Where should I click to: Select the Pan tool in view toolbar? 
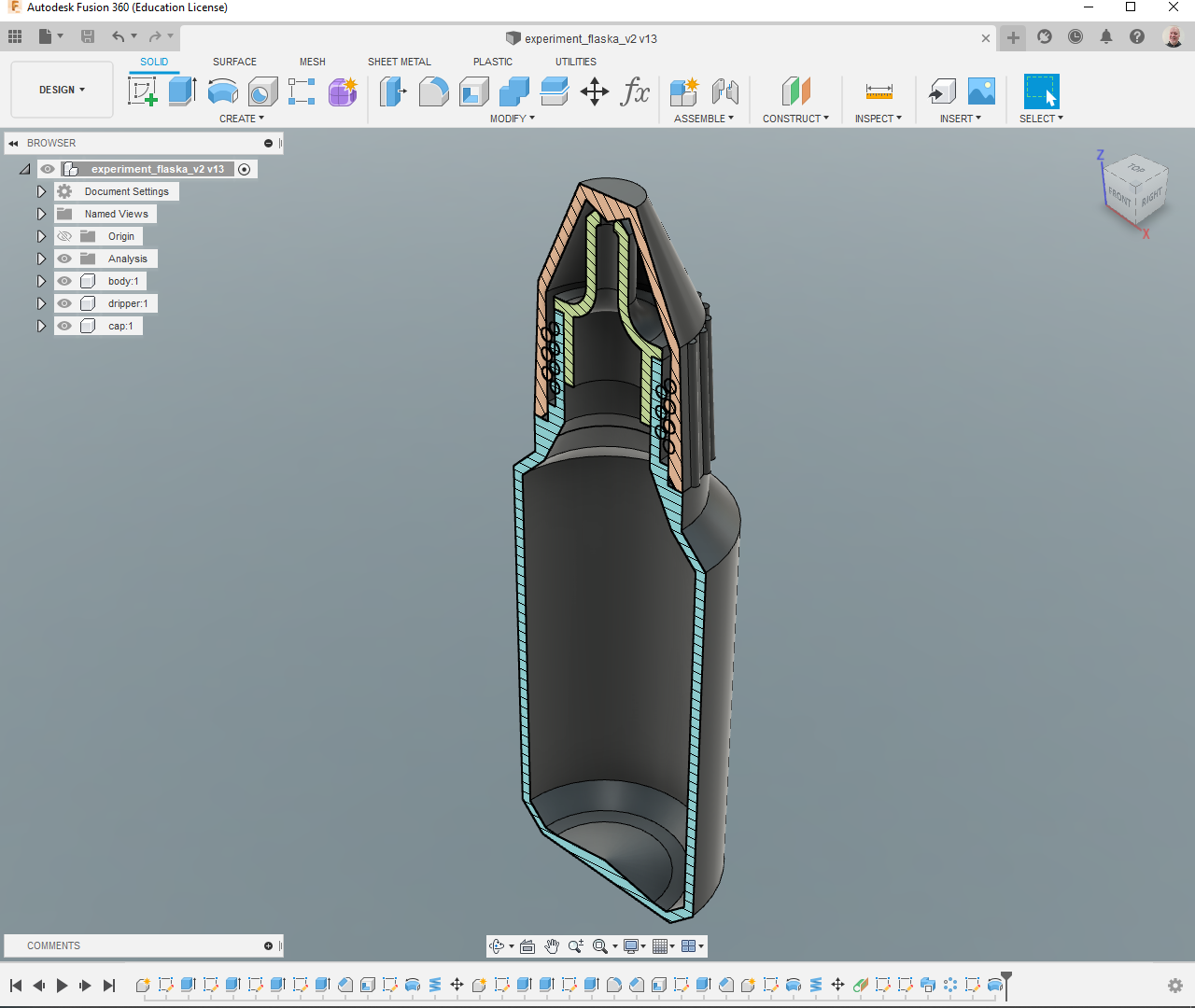[552, 945]
